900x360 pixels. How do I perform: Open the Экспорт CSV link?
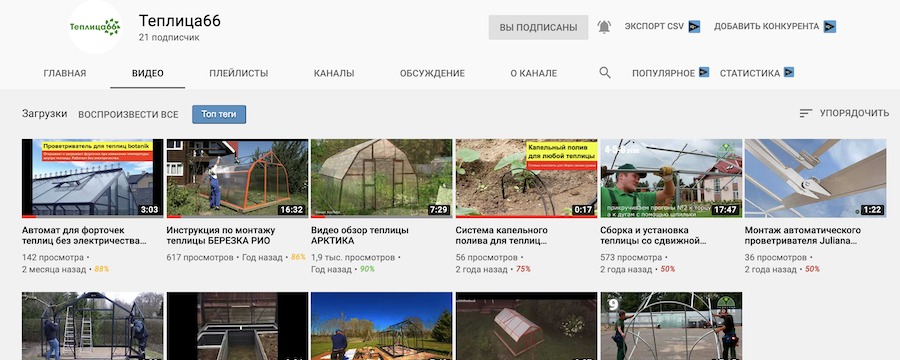point(654,26)
